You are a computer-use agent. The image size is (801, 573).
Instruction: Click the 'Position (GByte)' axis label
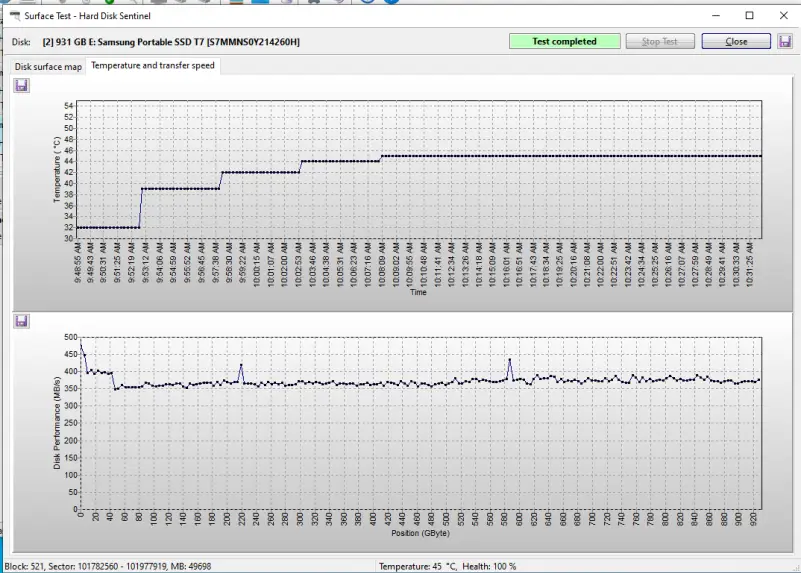tap(420, 533)
